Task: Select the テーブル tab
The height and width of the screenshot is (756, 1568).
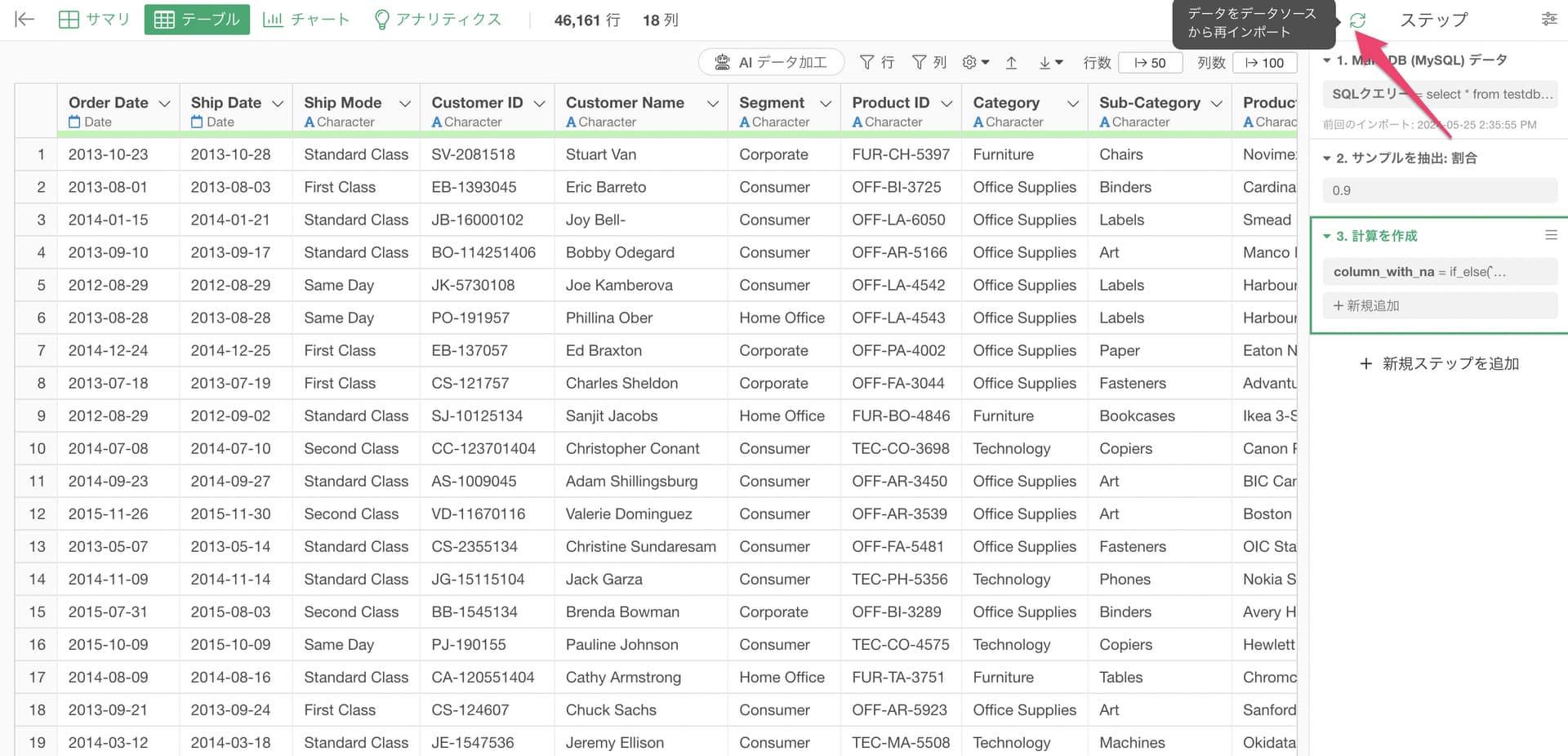Action: (196, 20)
